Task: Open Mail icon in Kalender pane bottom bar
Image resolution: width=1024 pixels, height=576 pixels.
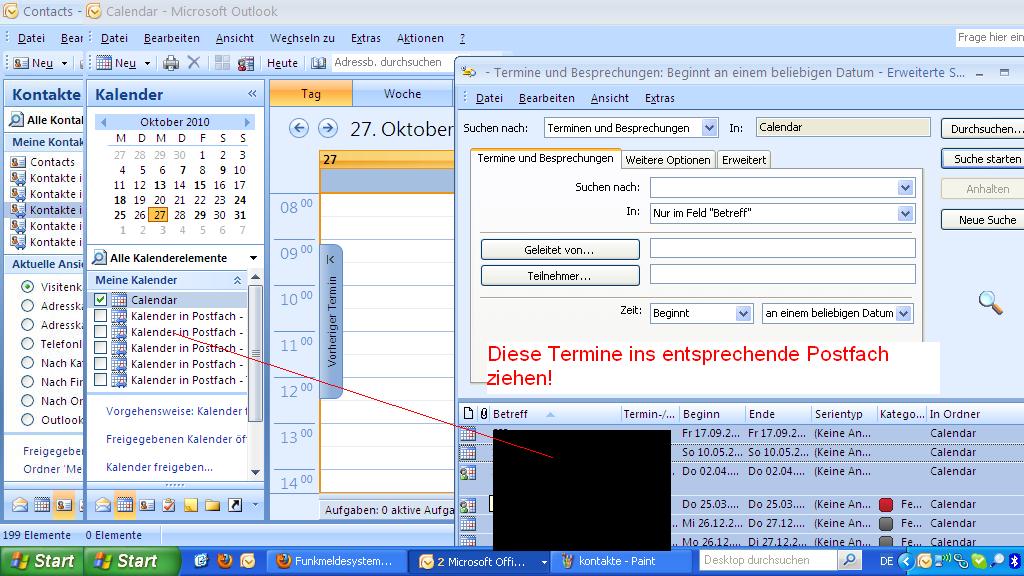Action: point(103,505)
